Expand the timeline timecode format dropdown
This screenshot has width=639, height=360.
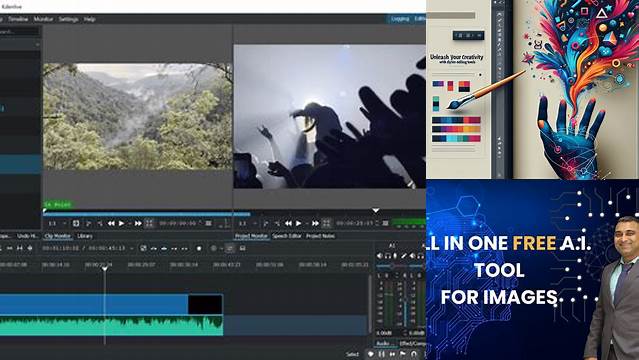132,248
